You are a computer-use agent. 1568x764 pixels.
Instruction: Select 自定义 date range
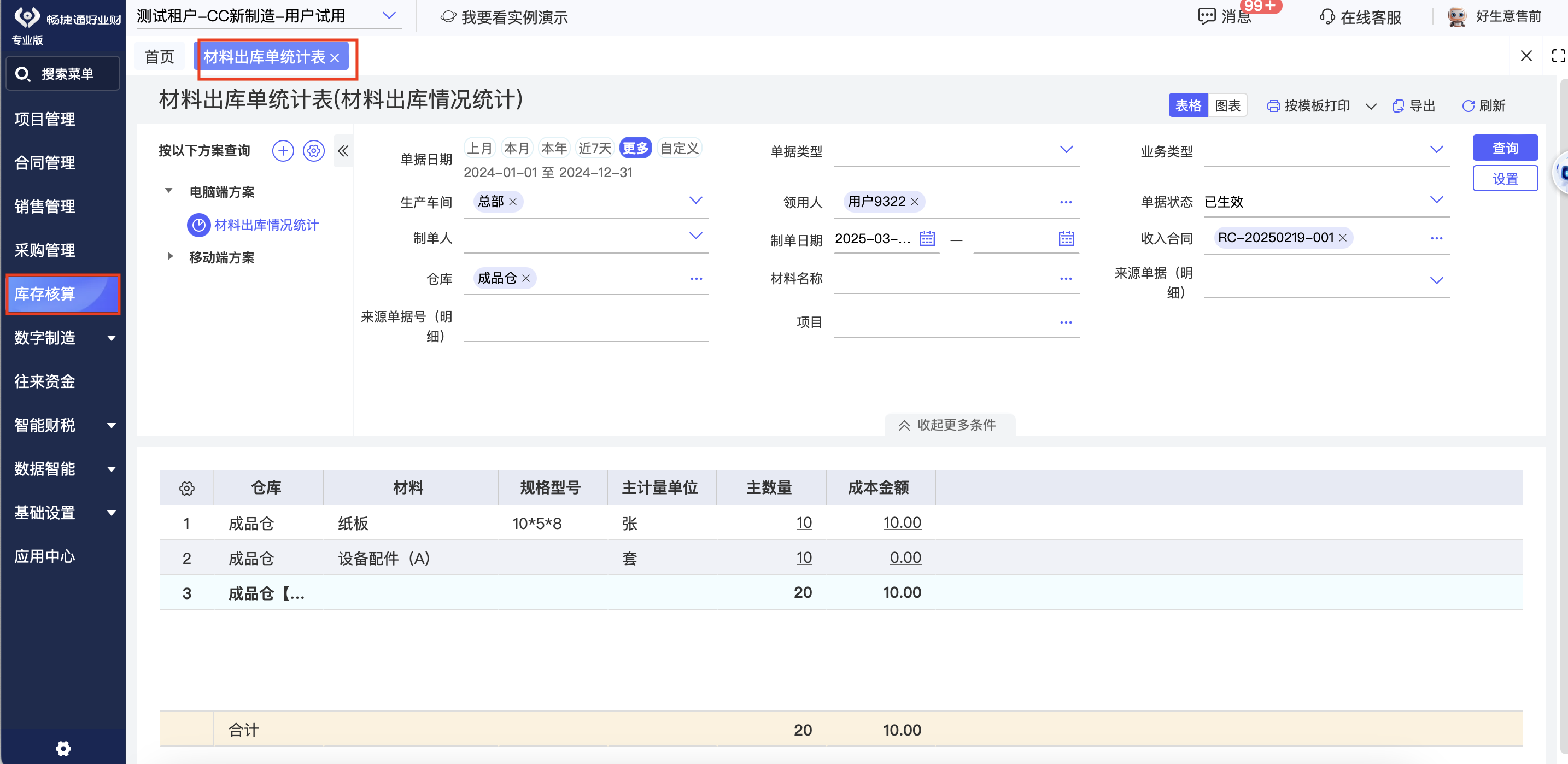(x=680, y=149)
